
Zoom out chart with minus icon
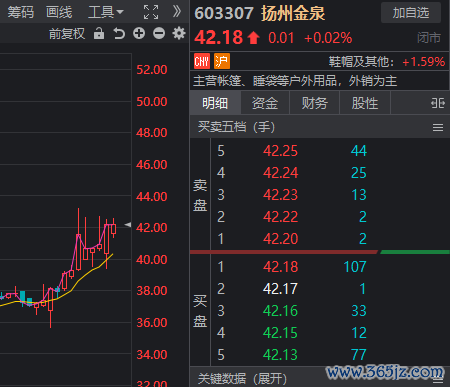point(159,33)
